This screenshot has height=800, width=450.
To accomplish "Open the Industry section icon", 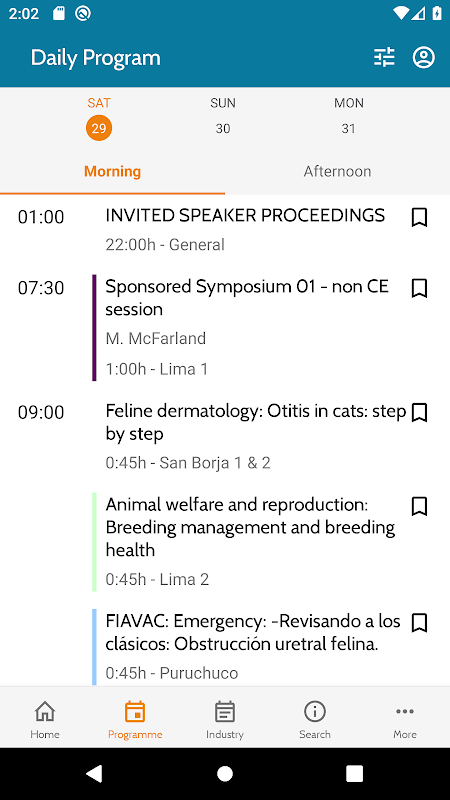I will click(x=224, y=711).
